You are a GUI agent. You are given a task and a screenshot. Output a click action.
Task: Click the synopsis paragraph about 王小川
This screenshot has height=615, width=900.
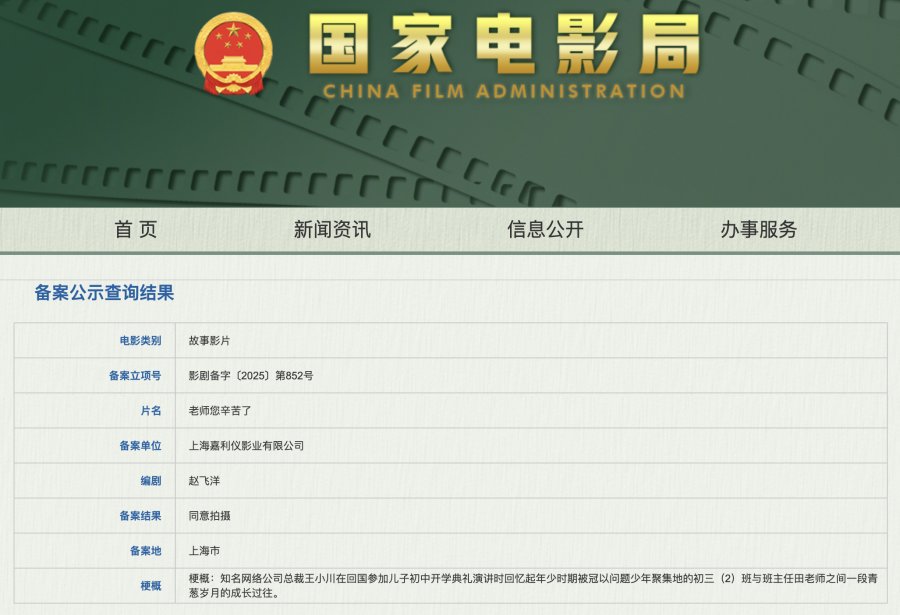point(533,586)
